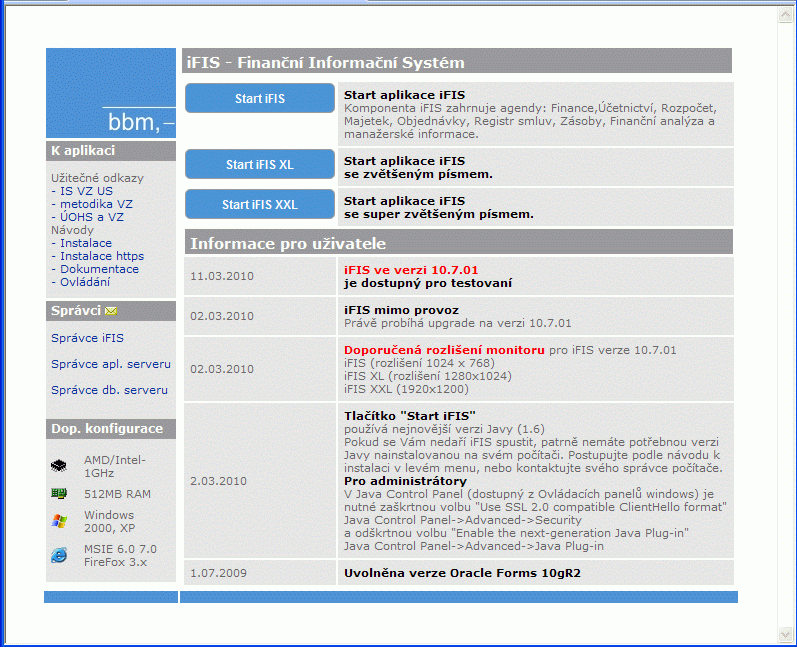Viewport: 797px width, 647px height.
Task: Click the Windows logo icon
Action: pyautogui.click(x=59, y=521)
